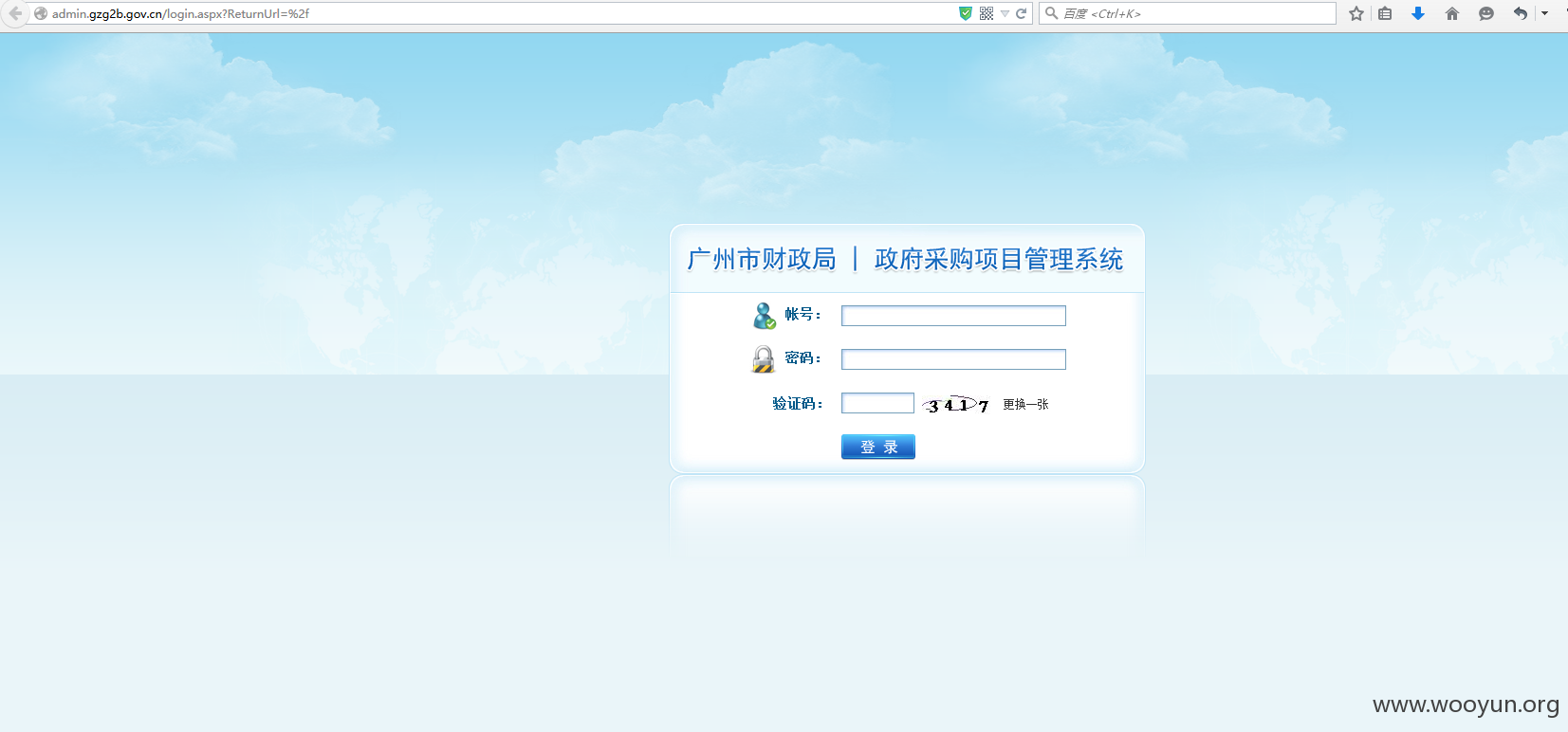Click the chat bubble smiley icon
Screen dimensions: 1568x732
coord(1486,13)
